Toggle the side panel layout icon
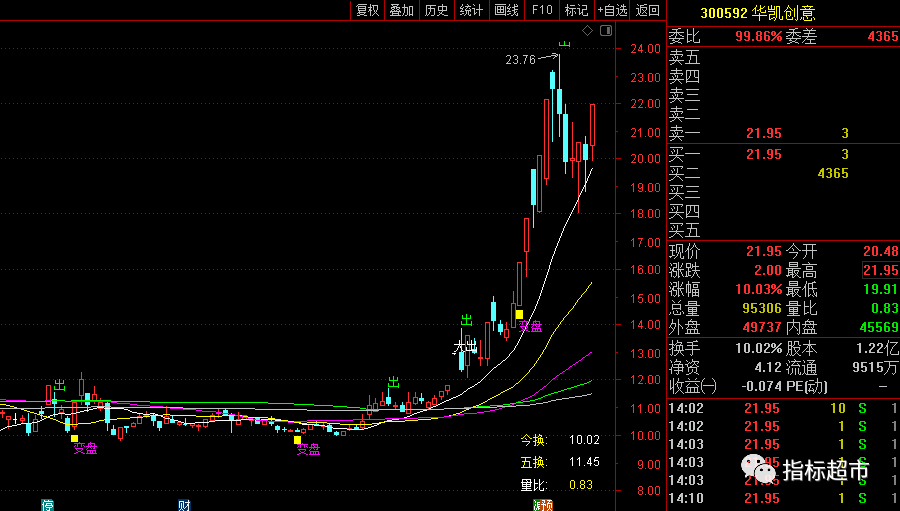 tap(606, 30)
